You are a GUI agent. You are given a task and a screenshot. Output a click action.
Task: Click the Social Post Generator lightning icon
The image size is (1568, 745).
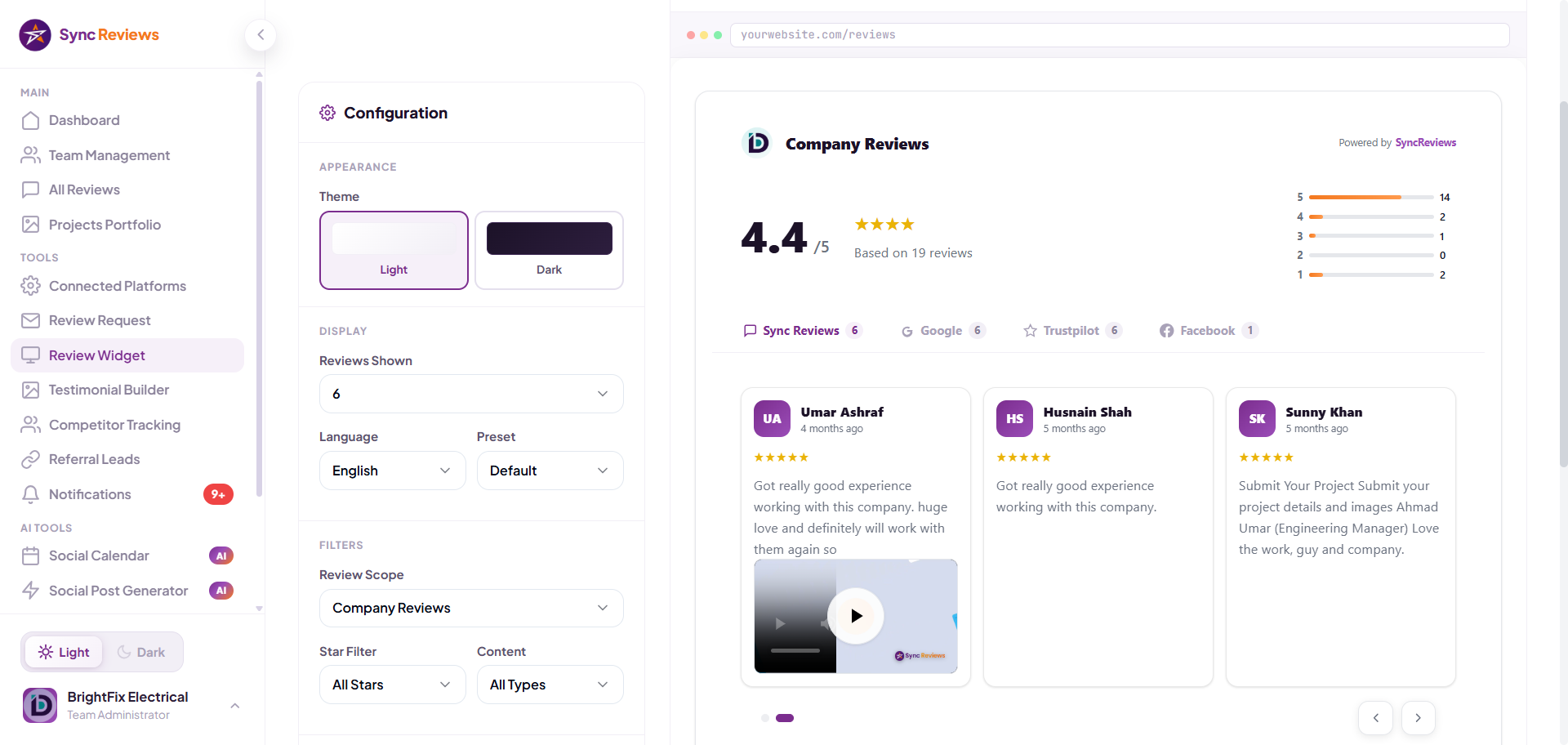(x=31, y=591)
